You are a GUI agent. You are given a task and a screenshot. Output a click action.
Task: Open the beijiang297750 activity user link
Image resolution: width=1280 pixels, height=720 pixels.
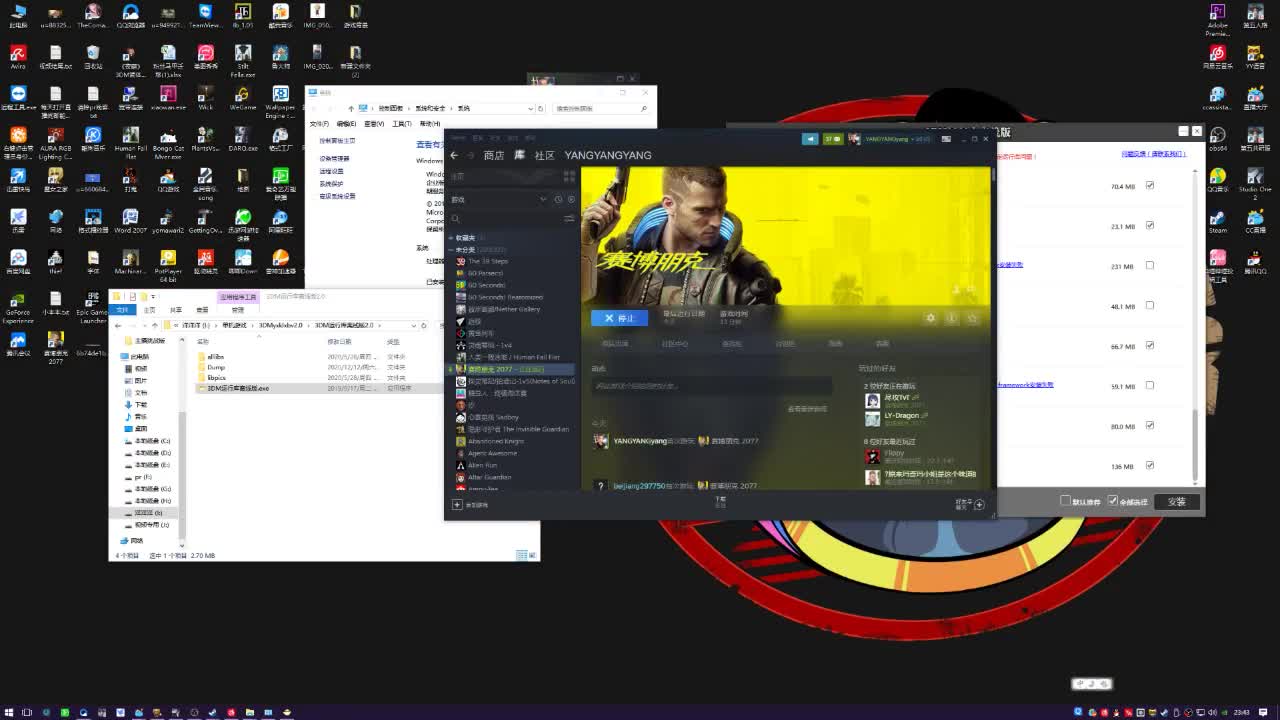point(638,486)
